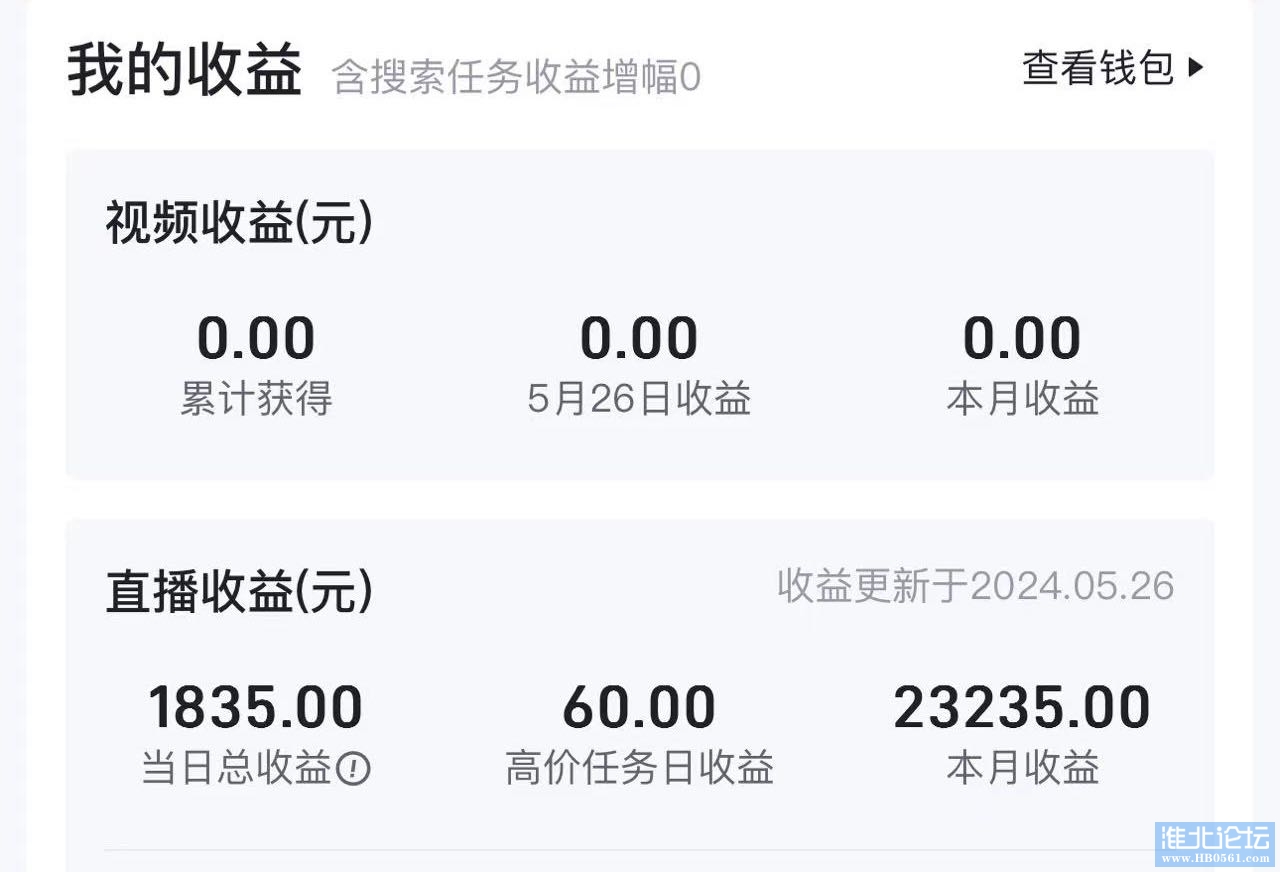This screenshot has height=872, width=1280.
Task: Click the arrow next to 查看钱包
Action: pos(1196,68)
